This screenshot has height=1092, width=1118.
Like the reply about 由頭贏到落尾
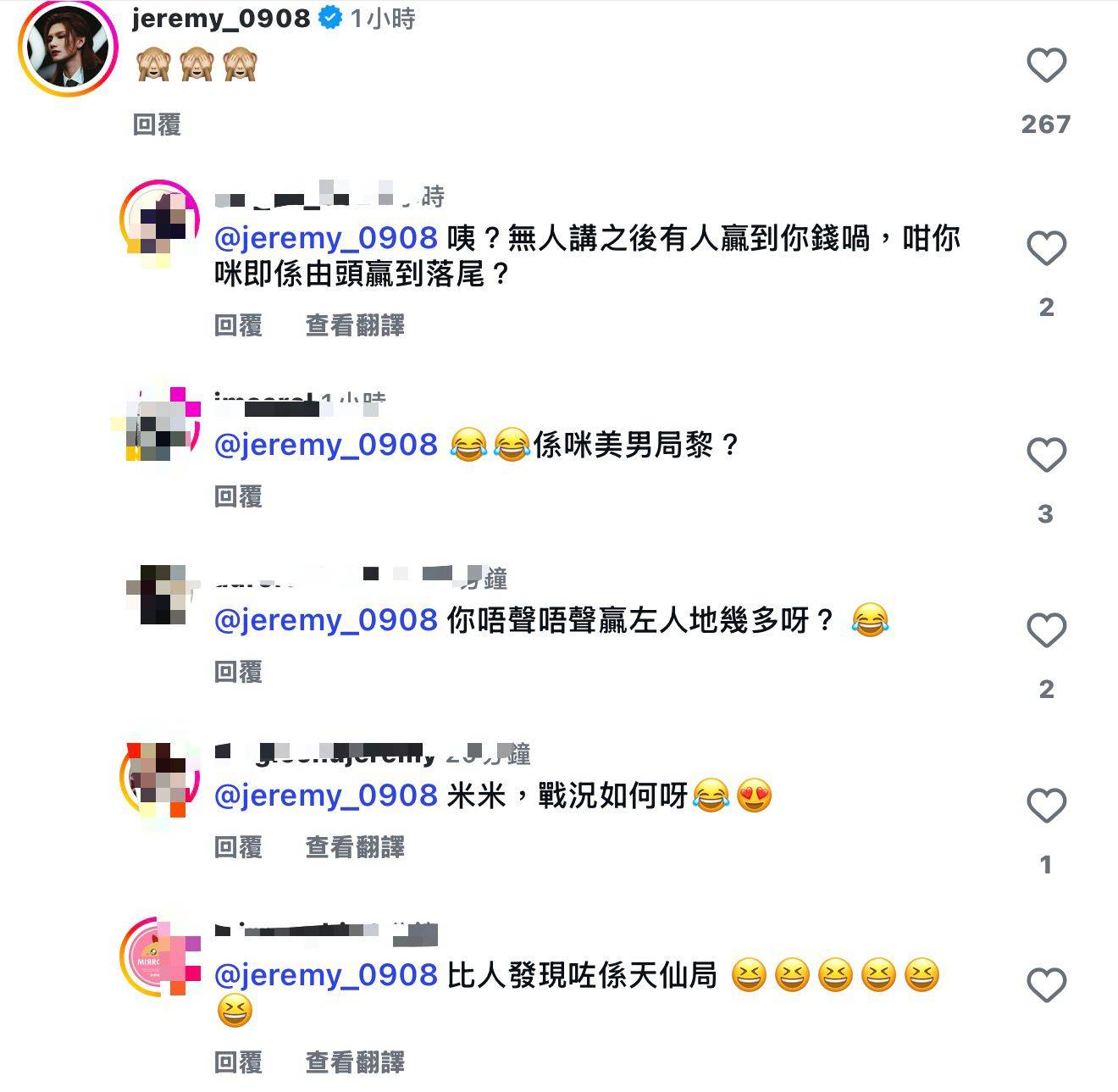[1046, 248]
